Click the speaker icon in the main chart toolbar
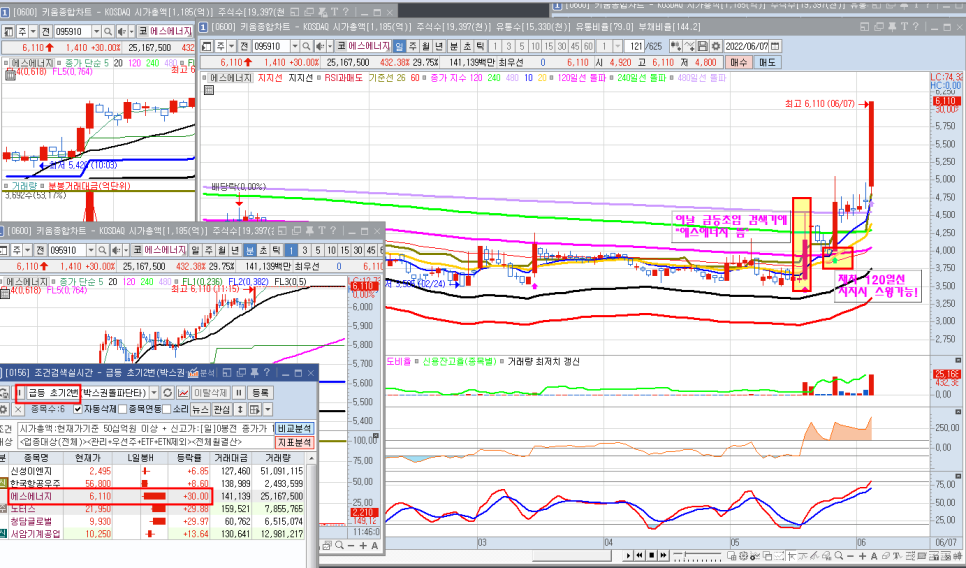This screenshot has height=568, width=966. coord(319,46)
